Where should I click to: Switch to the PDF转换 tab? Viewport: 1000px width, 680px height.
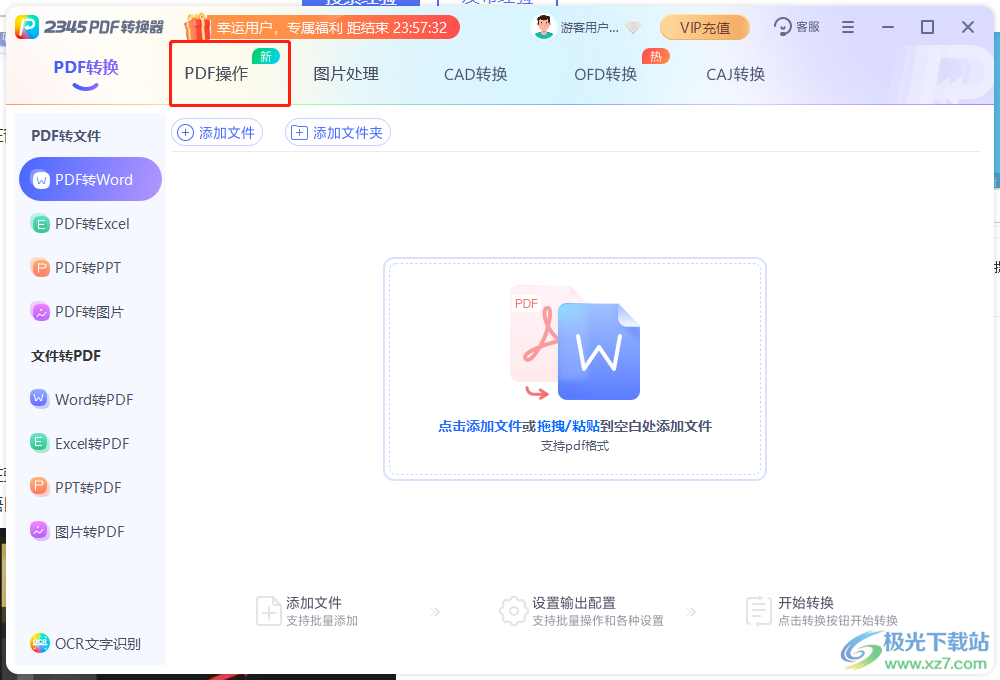click(x=86, y=68)
